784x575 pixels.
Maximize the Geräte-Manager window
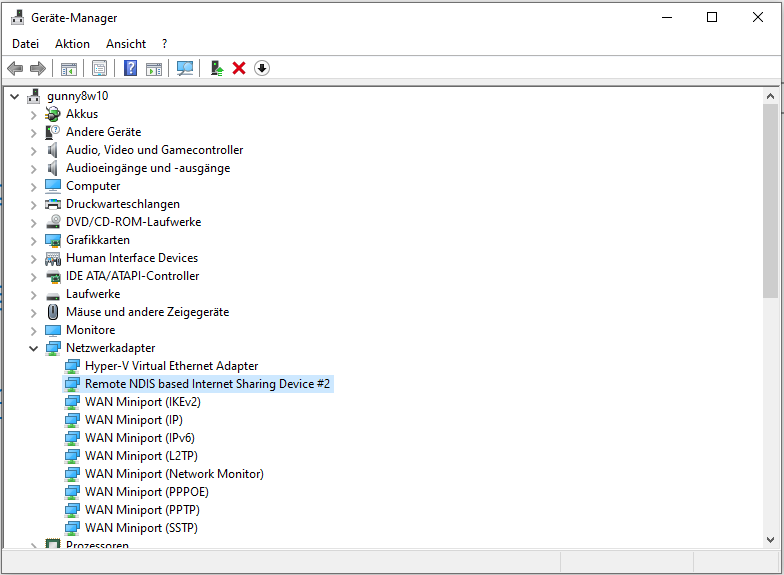click(712, 18)
